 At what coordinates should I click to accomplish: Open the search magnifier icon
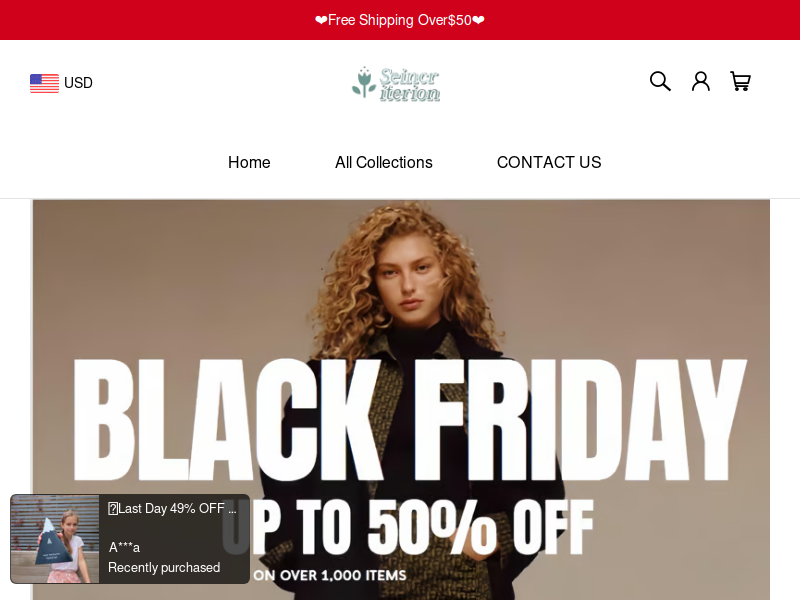click(660, 81)
